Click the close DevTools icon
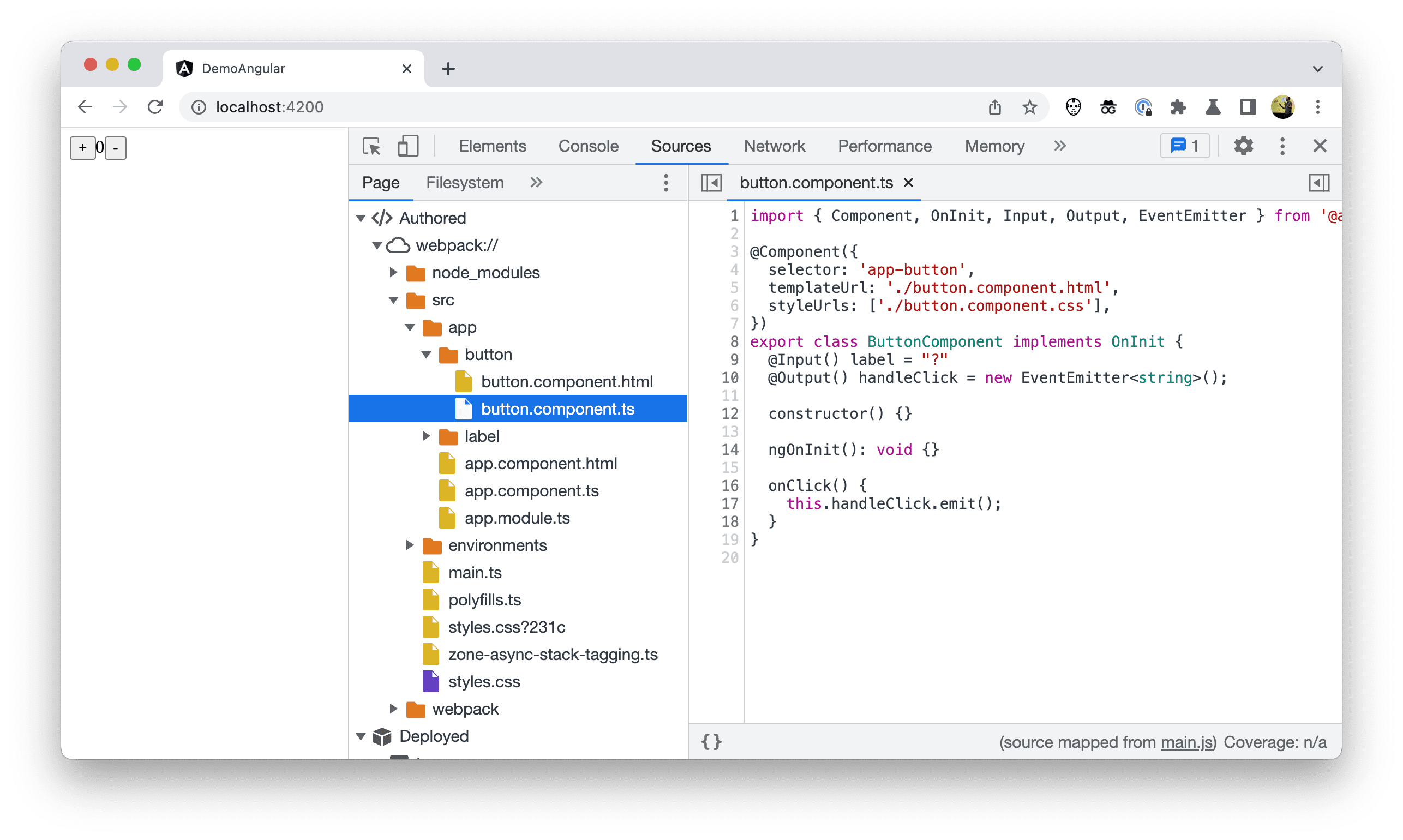 pyautogui.click(x=1320, y=145)
